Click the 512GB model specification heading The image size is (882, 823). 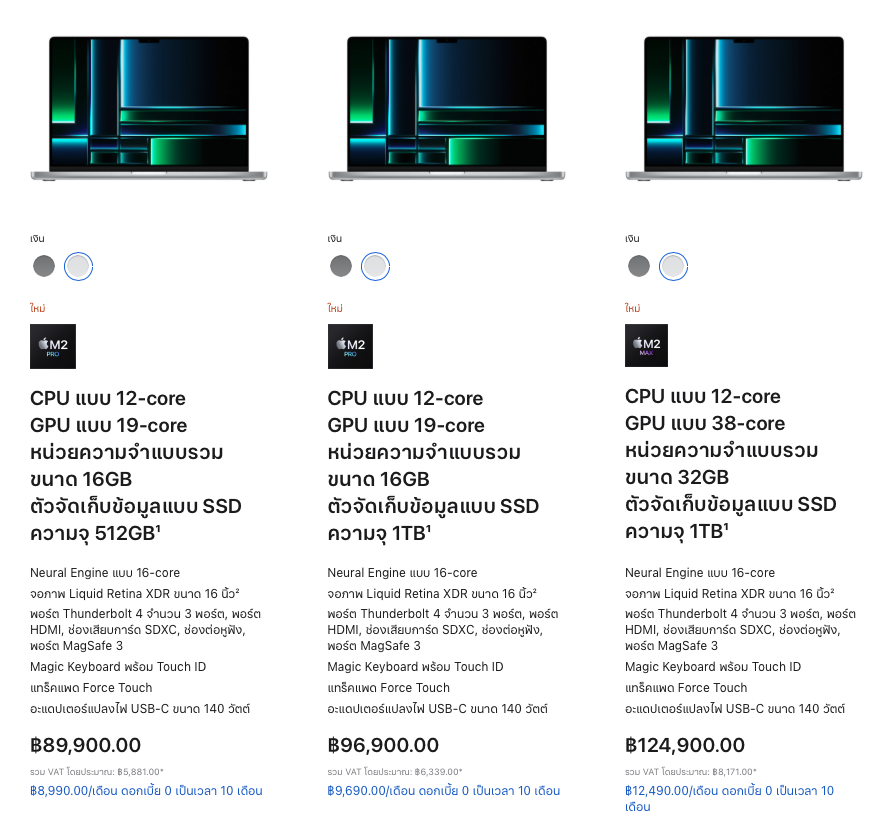pyautogui.click(x=136, y=466)
